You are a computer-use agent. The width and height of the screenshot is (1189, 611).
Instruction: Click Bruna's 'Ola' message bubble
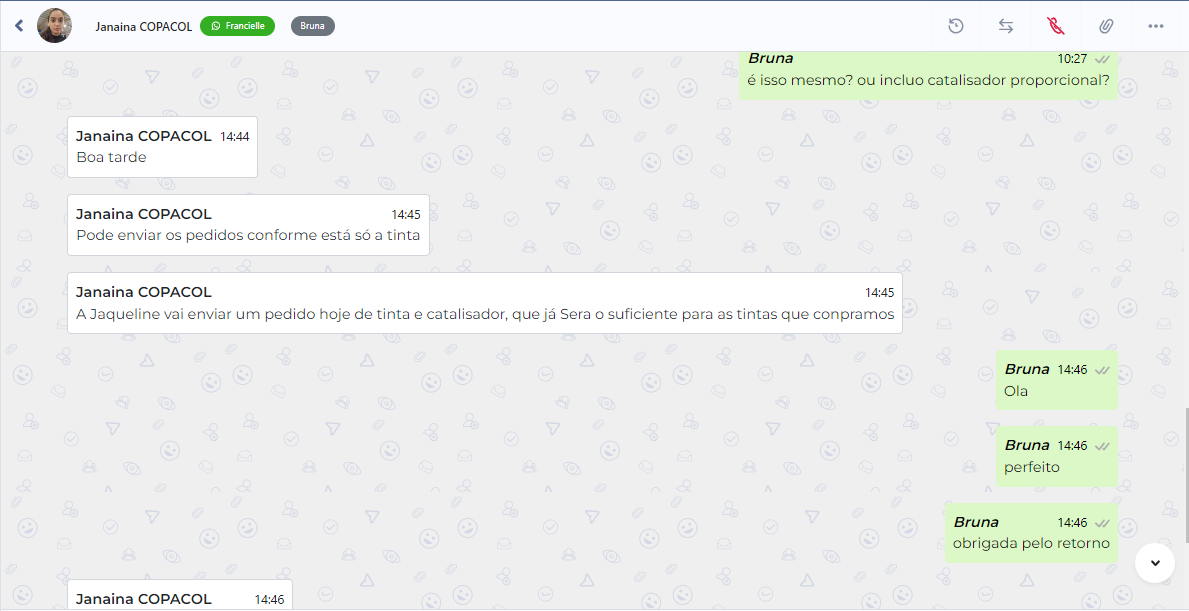coord(1056,381)
